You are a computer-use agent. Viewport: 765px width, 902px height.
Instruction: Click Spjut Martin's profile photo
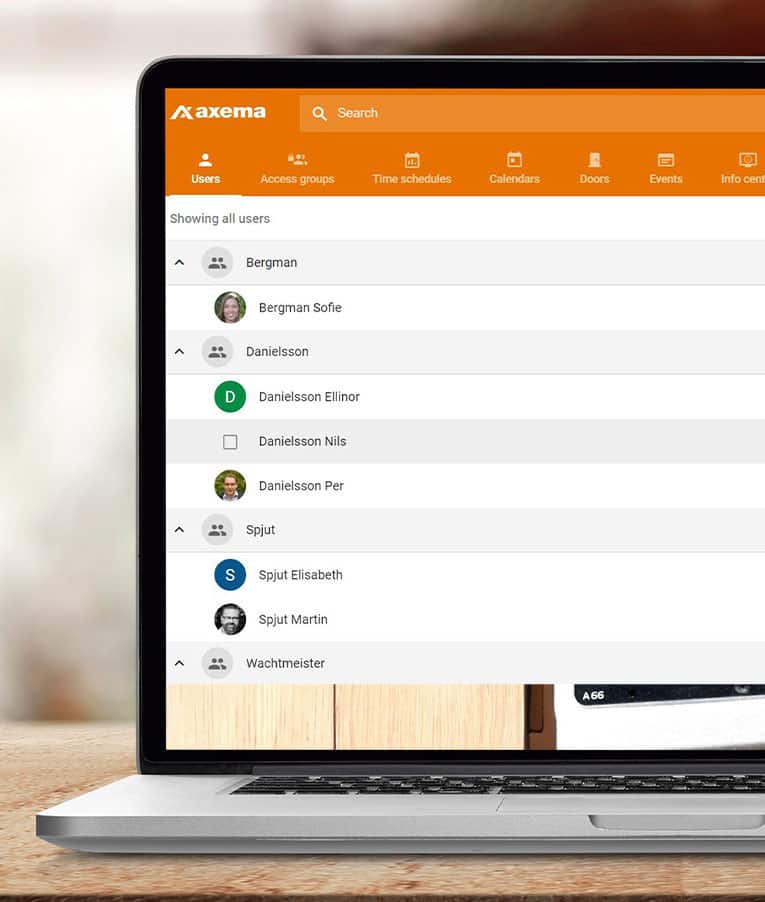[230, 619]
